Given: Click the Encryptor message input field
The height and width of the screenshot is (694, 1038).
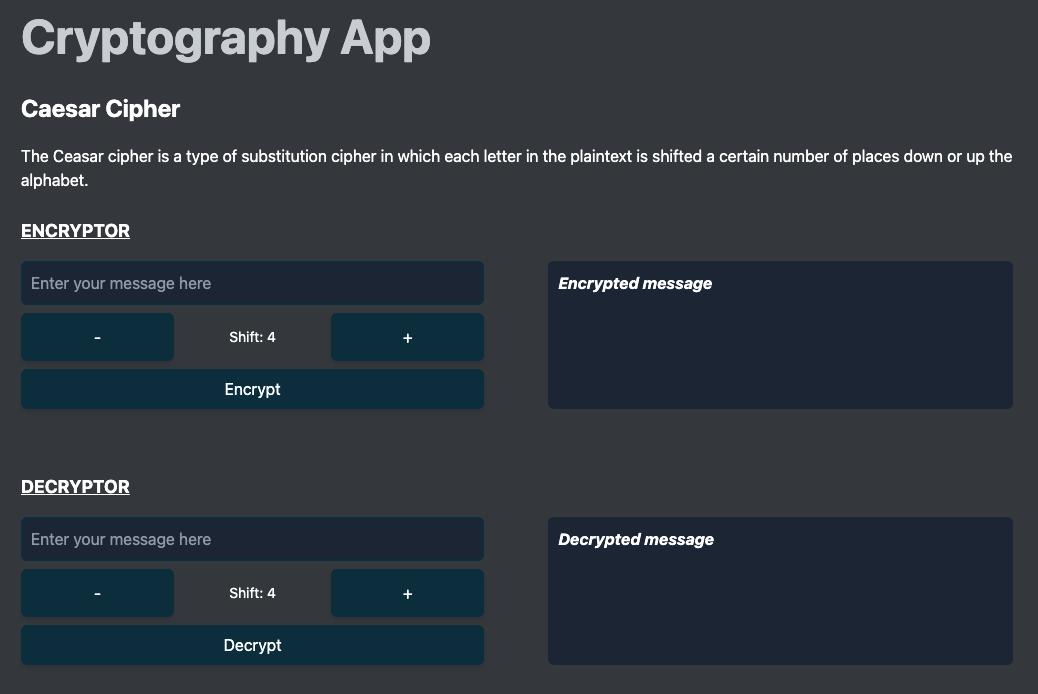Looking at the screenshot, I should click(x=252, y=283).
